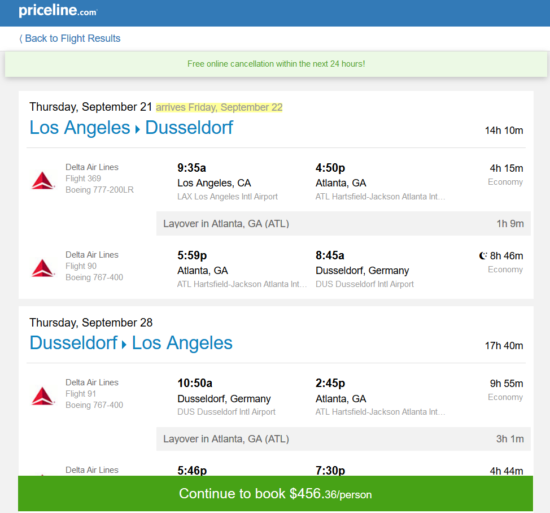Click the DUS Dusseldorf Intl Airport arrival text
The image size is (550, 513).
click(365, 284)
